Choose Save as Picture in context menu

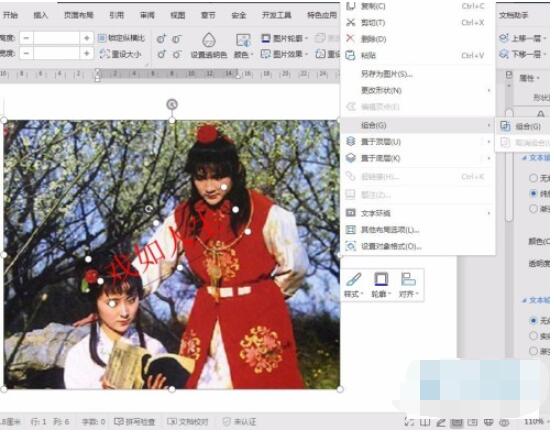tap(387, 74)
